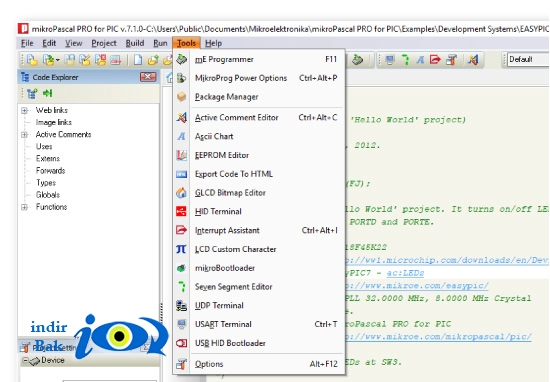Open the Active Comment Editor menu entry
The width and height of the screenshot is (550, 382).
[x=259, y=118]
